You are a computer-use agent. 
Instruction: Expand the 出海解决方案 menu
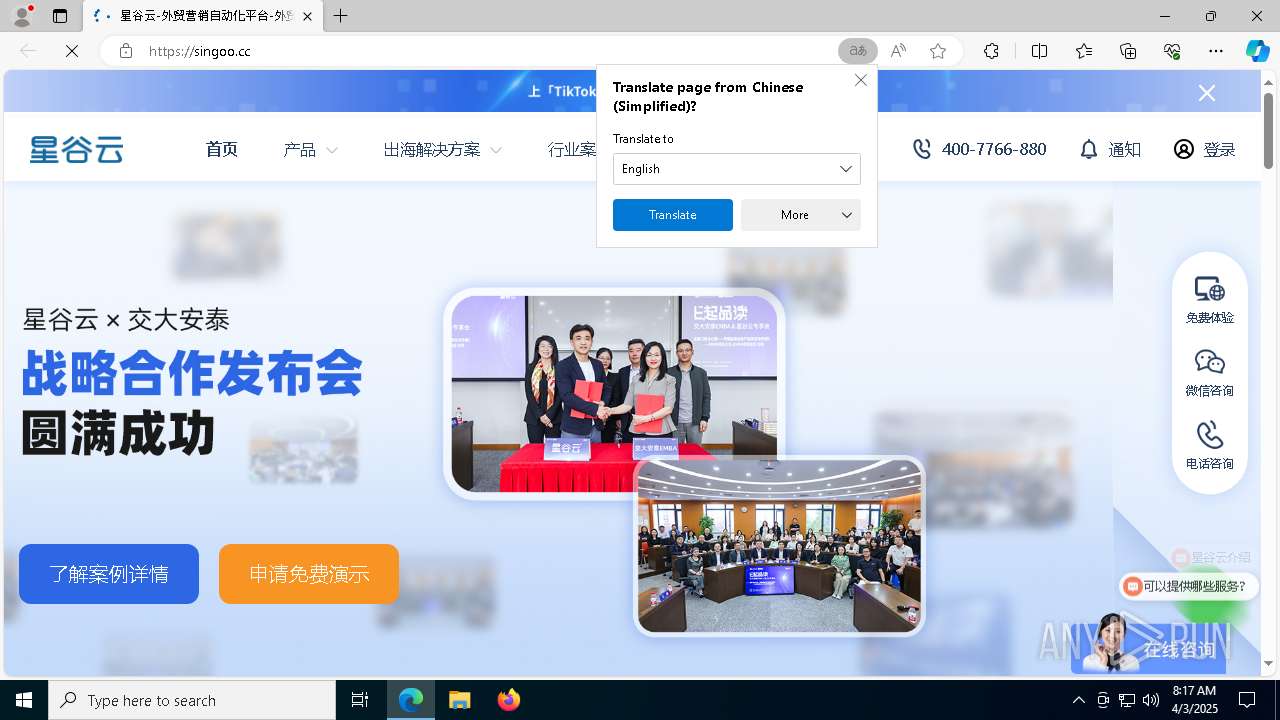point(442,150)
